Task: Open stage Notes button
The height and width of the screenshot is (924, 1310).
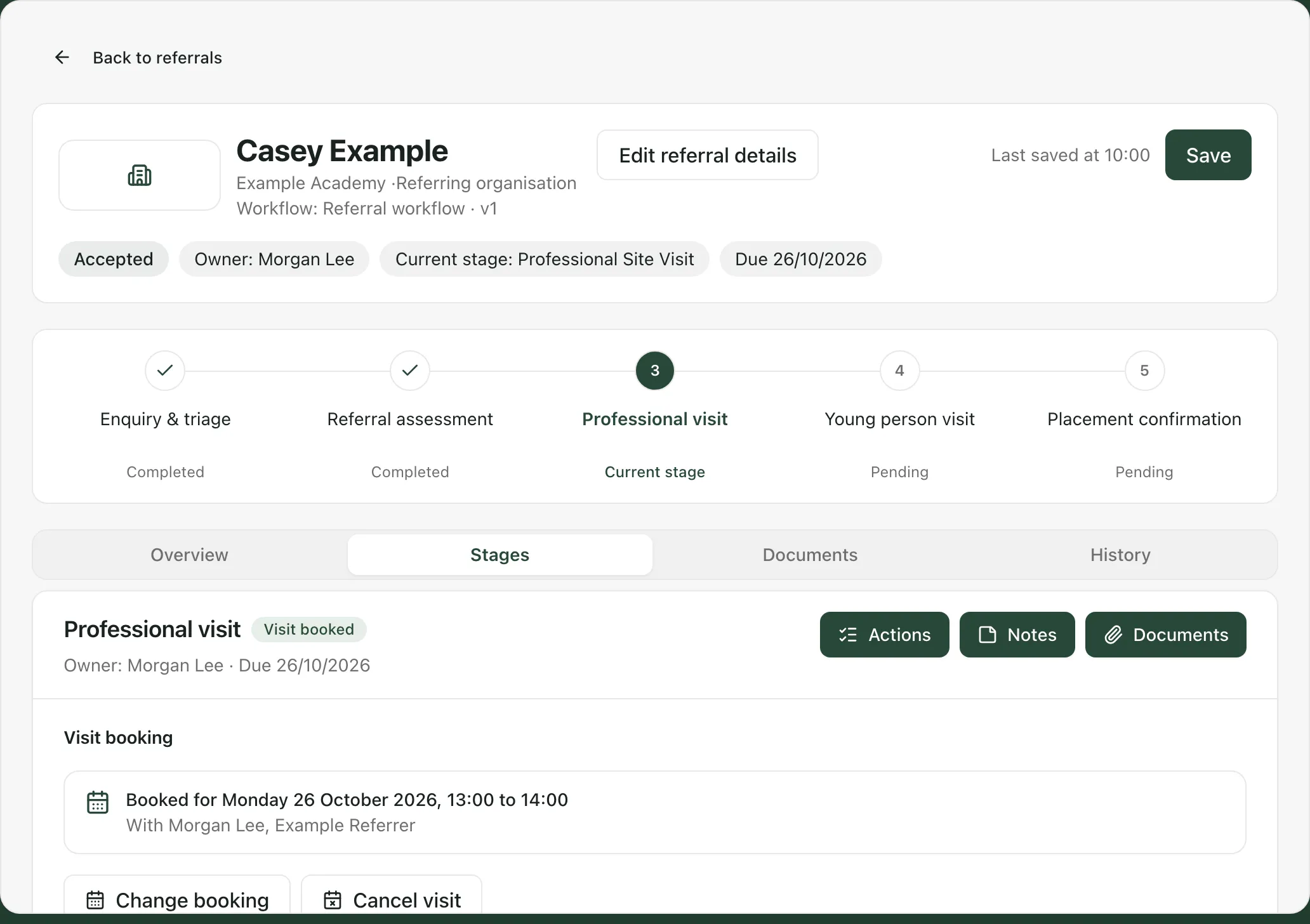Action: tap(1017, 635)
